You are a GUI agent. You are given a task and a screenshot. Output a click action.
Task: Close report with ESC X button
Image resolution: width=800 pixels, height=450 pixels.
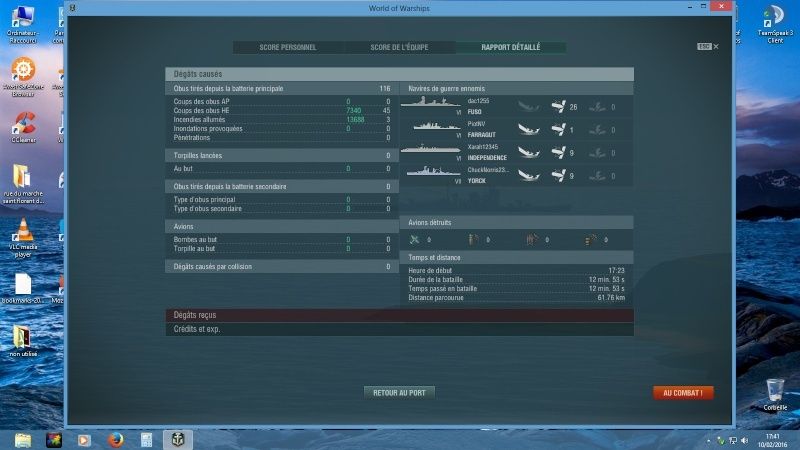[708, 46]
